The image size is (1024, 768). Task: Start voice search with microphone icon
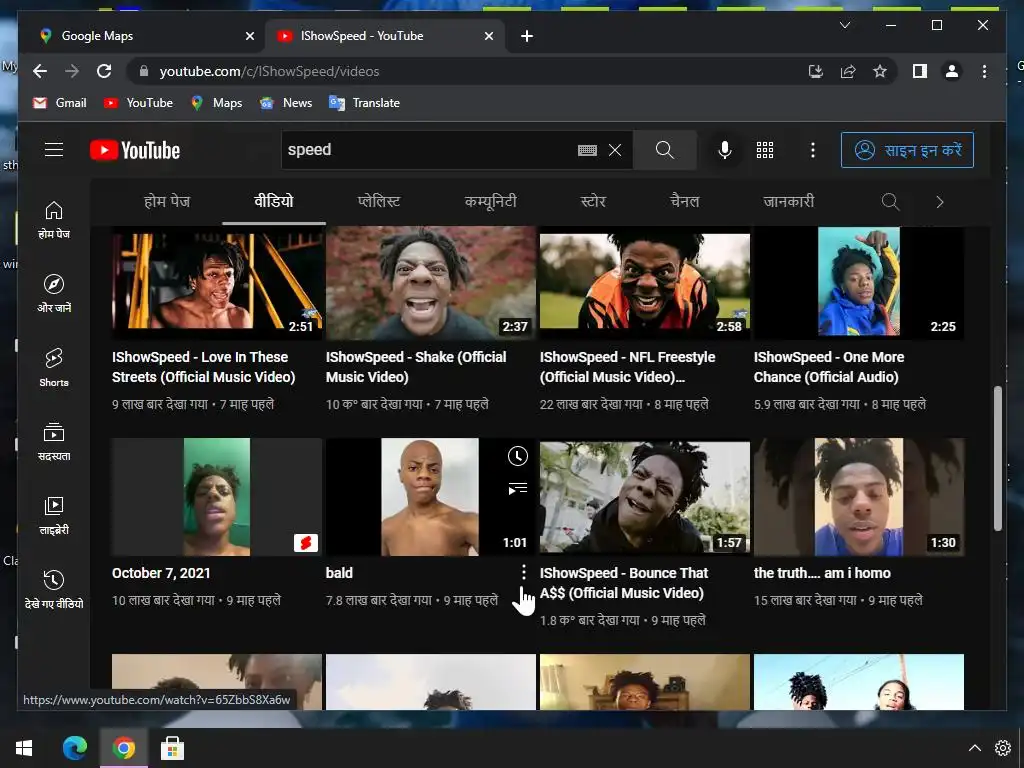(724, 150)
